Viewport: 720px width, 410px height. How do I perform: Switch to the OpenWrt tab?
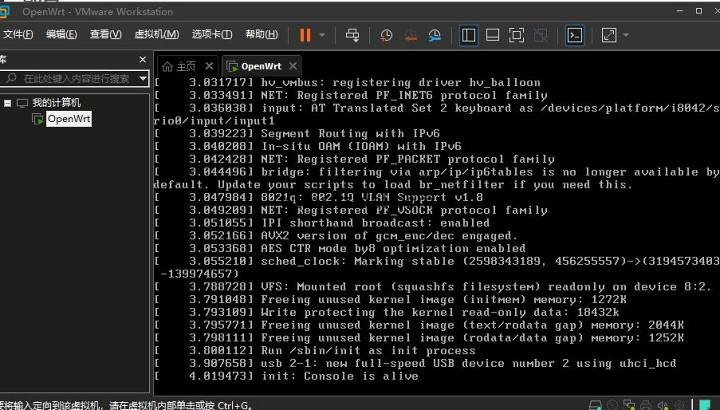click(261, 67)
